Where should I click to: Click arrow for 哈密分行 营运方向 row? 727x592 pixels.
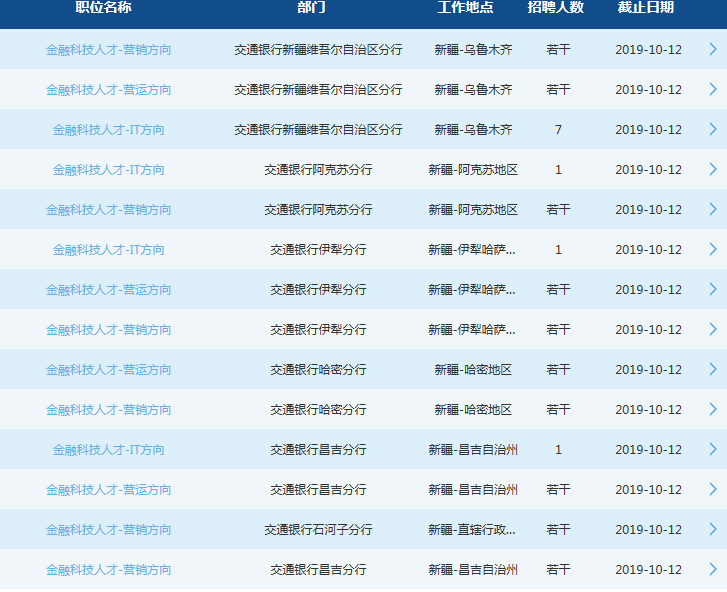[712, 369]
